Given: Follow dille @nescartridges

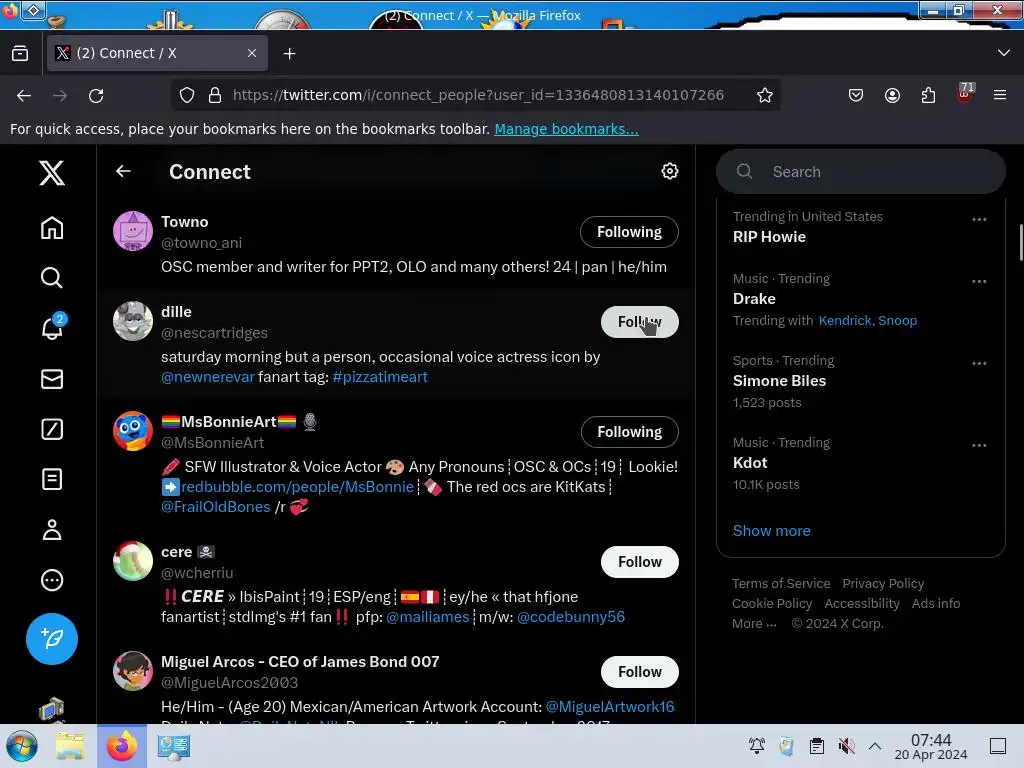Looking at the screenshot, I should coord(639,322).
